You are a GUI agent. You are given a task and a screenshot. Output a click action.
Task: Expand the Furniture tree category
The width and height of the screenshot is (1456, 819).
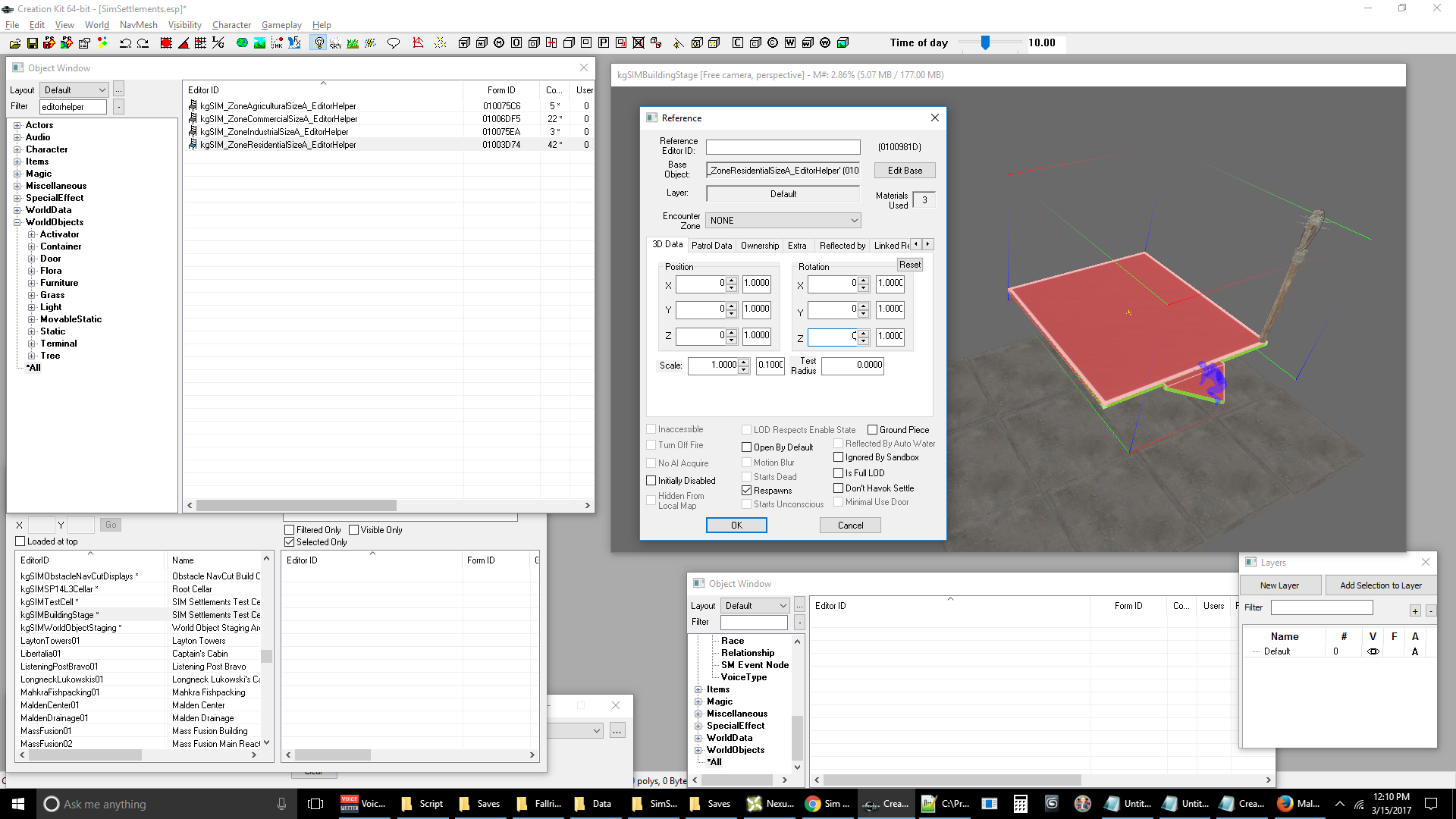click(x=32, y=284)
